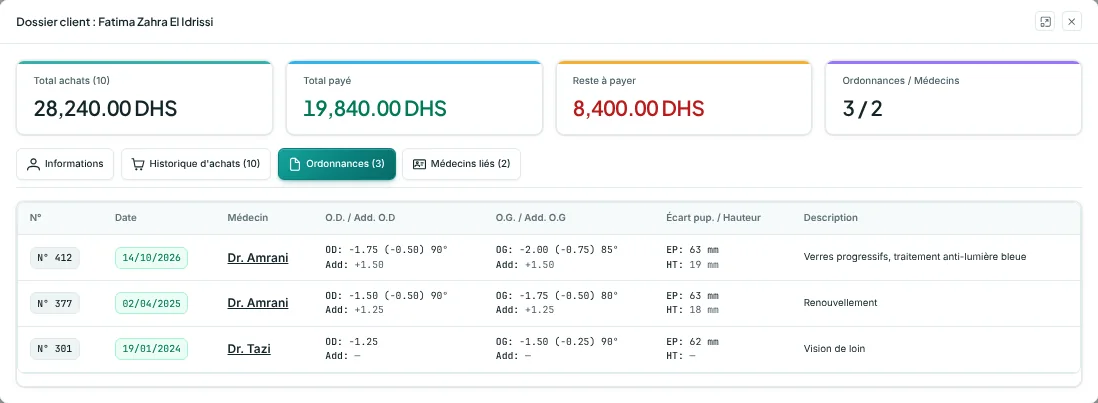The image size is (1098, 403).
Task: Click value 'OD: -1.50 (-0.50) 90°'
Action: click(387, 295)
